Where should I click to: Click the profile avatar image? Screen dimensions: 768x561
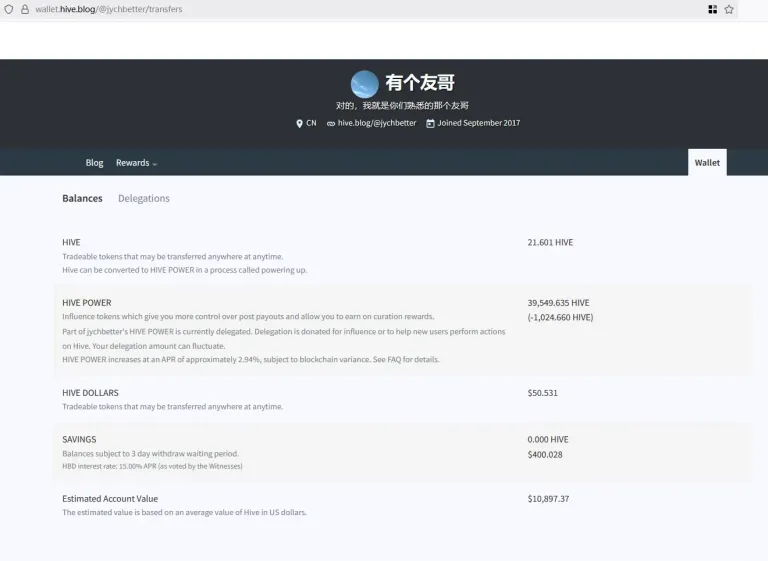pyautogui.click(x=364, y=84)
